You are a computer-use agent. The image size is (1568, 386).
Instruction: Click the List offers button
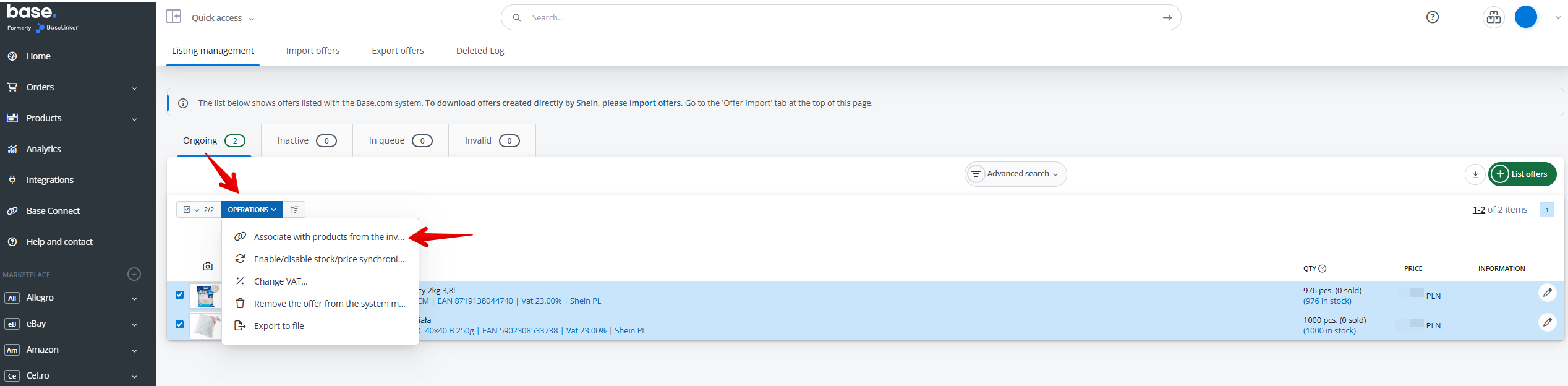(1522, 174)
